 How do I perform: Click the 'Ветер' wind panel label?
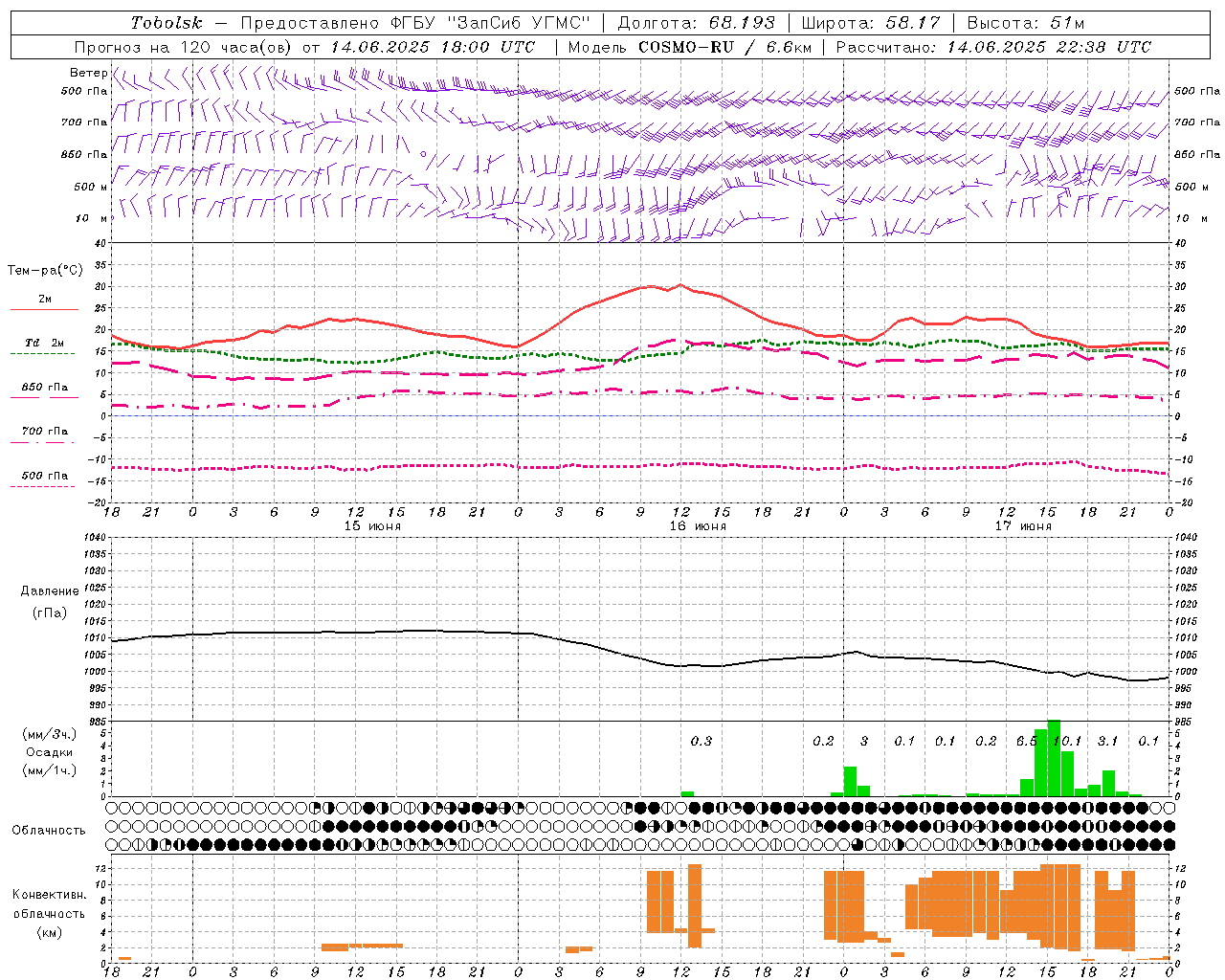point(88,73)
